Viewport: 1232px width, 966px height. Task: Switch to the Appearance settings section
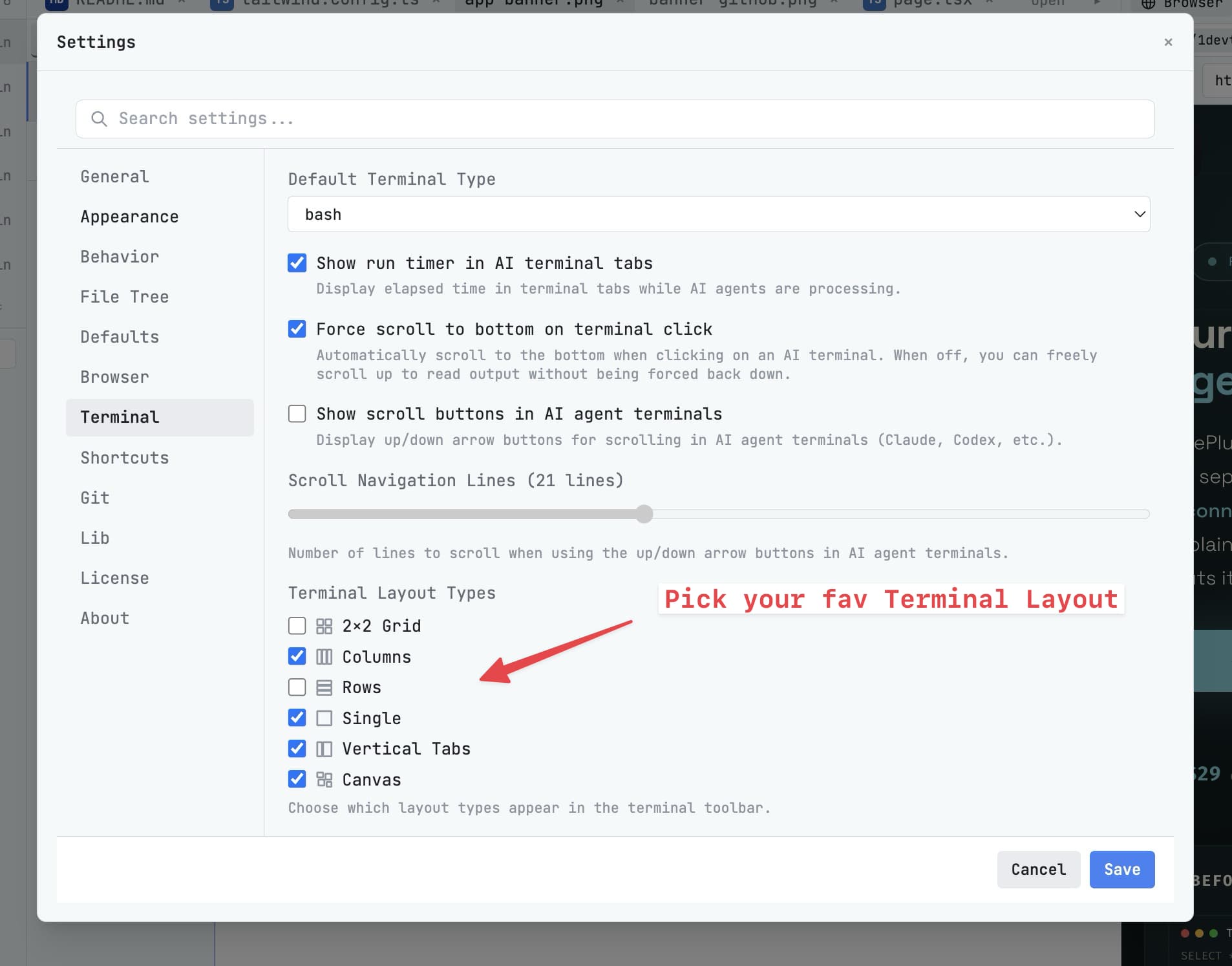coord(129,216)
